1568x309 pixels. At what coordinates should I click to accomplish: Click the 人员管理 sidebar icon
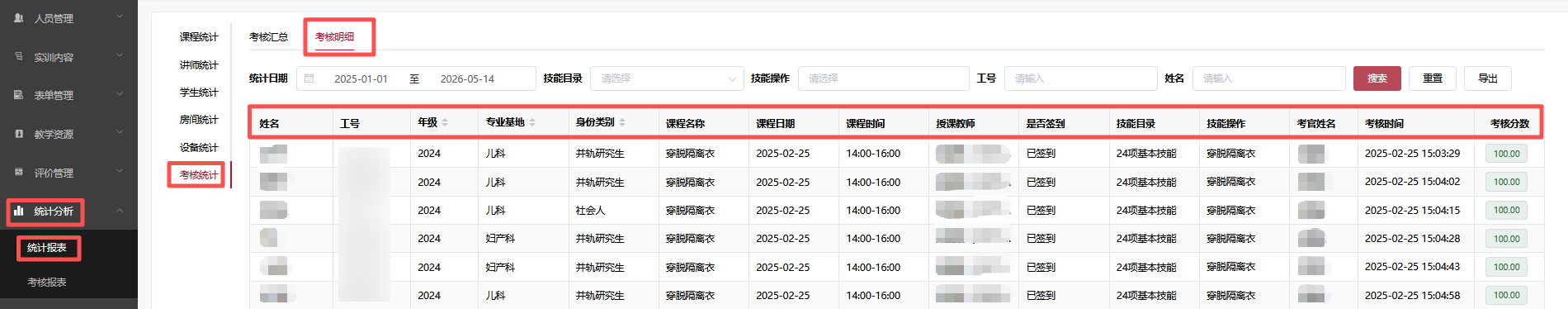tap(19, 17)
